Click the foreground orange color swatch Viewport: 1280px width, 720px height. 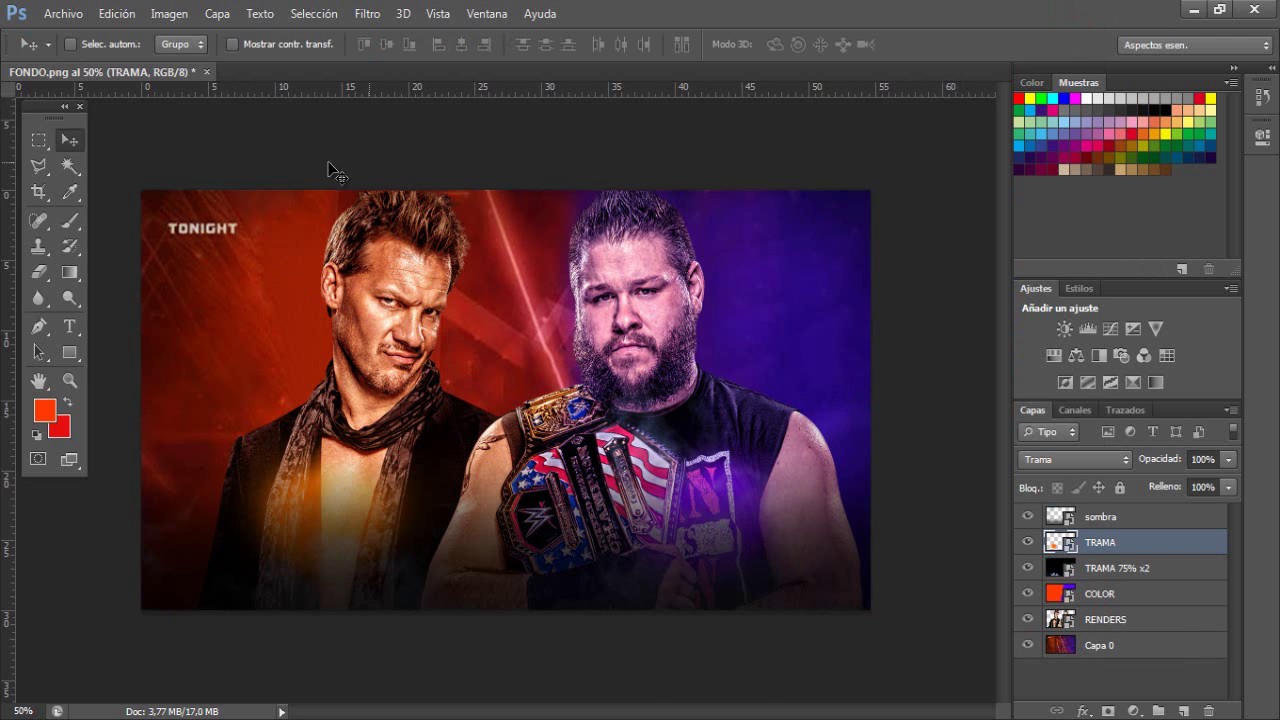[x=43, y=408]
